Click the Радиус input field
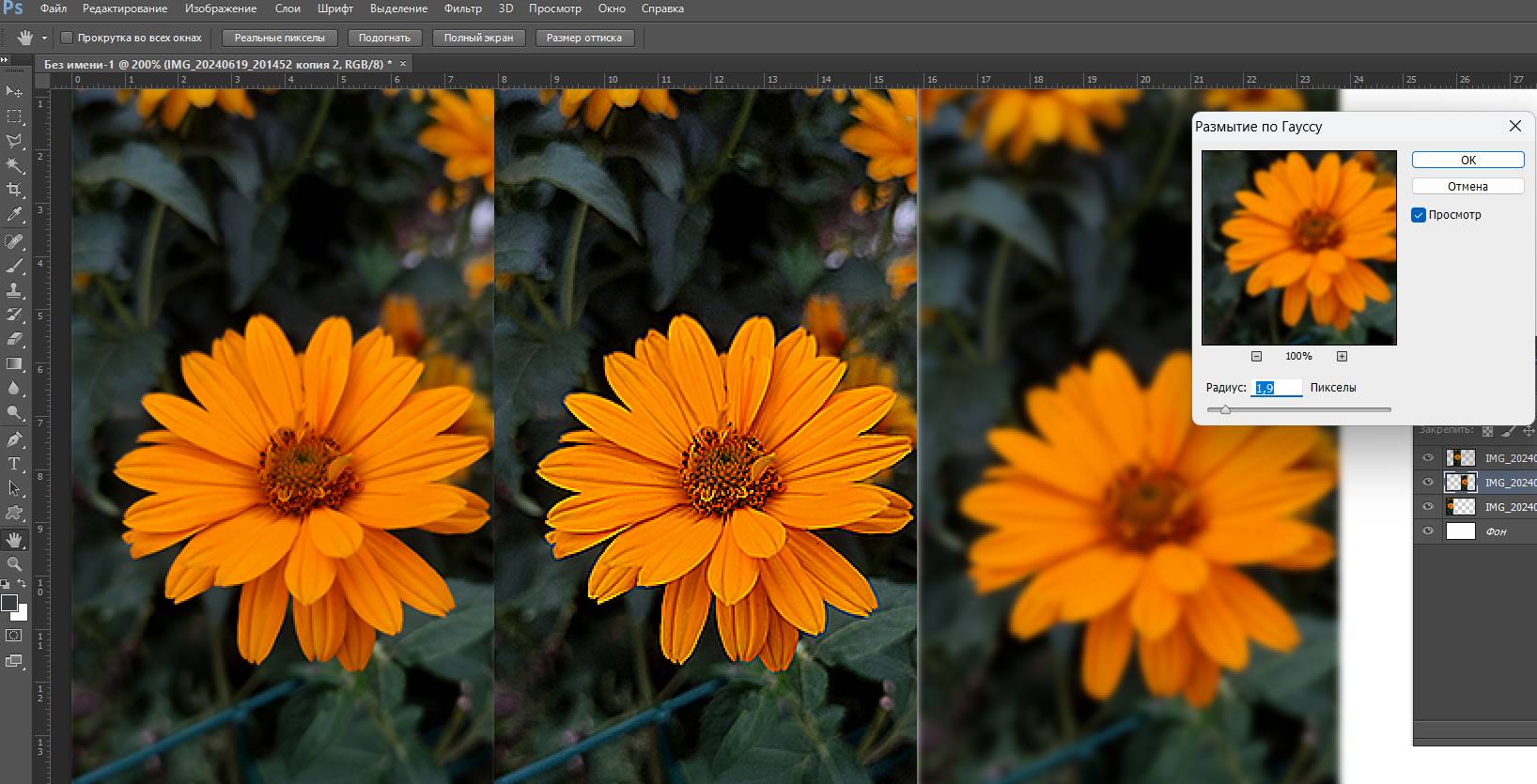 [x=1277, y=388]
